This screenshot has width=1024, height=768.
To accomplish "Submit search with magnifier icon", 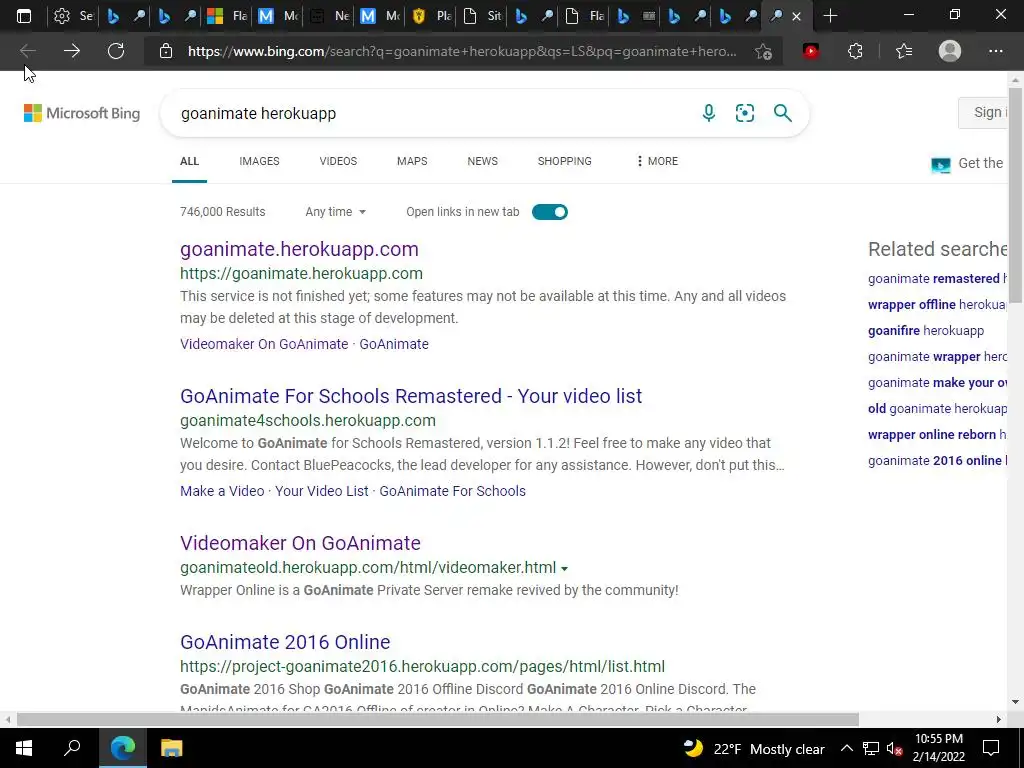I will point(782,113).
